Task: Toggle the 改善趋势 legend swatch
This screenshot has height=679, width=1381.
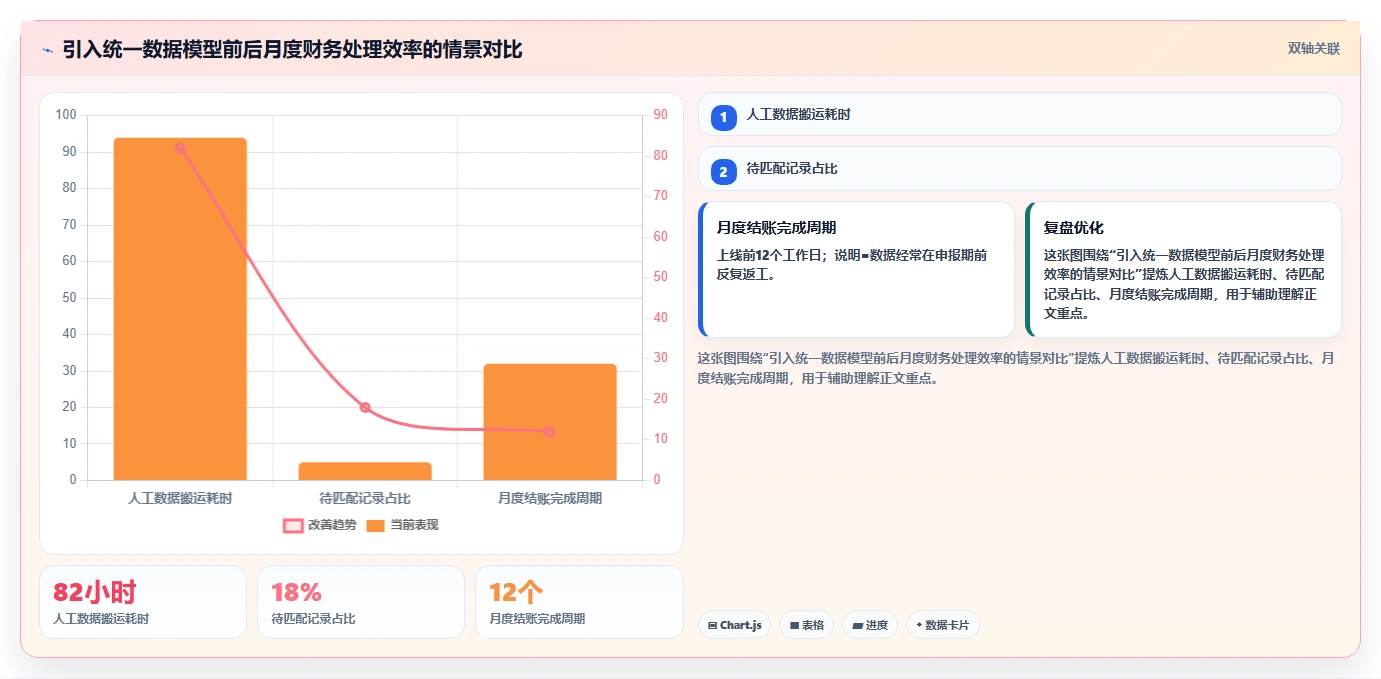Action: tap(293, 526)
